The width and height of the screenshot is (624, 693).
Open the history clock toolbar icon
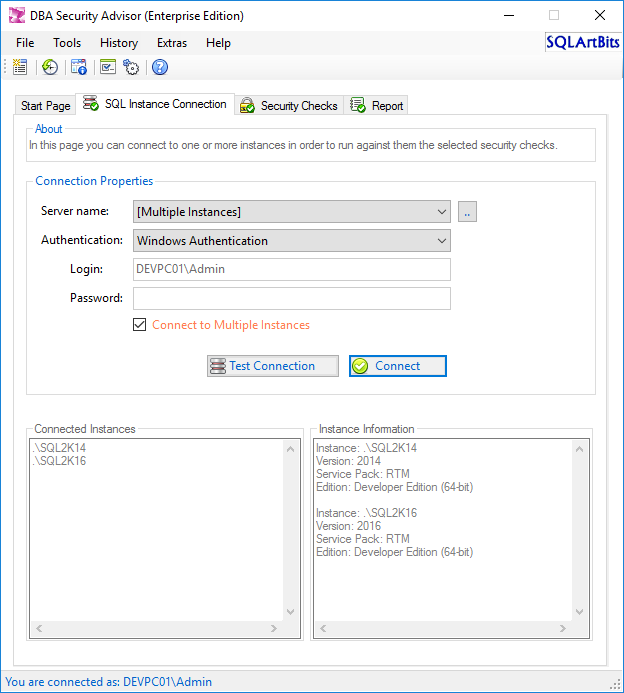(49, 67)
